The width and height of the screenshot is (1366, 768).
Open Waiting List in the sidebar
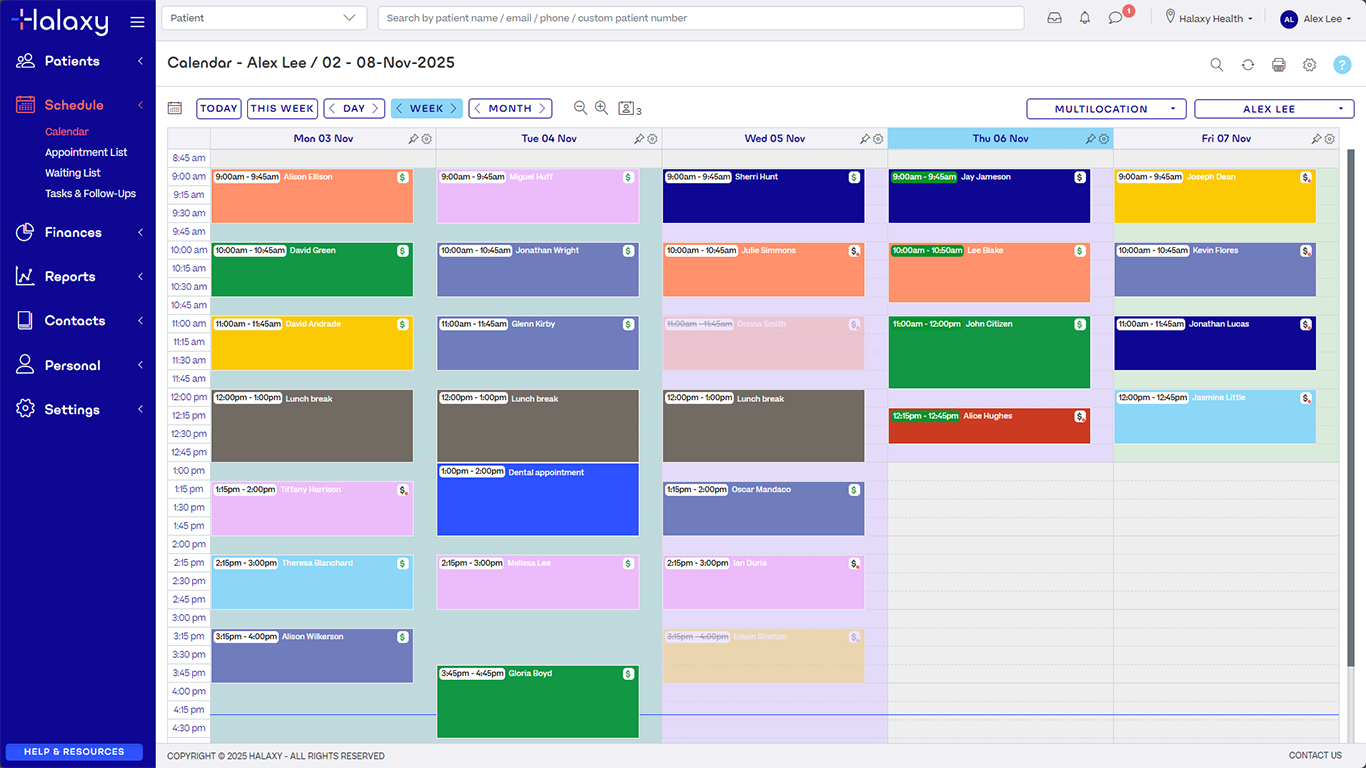(x=73, y=173)
